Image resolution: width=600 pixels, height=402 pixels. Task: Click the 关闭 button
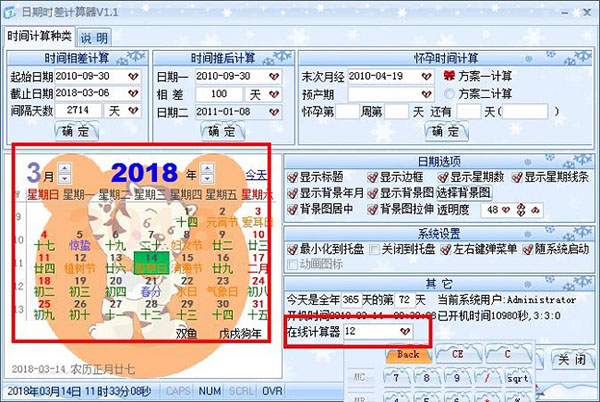572,360
